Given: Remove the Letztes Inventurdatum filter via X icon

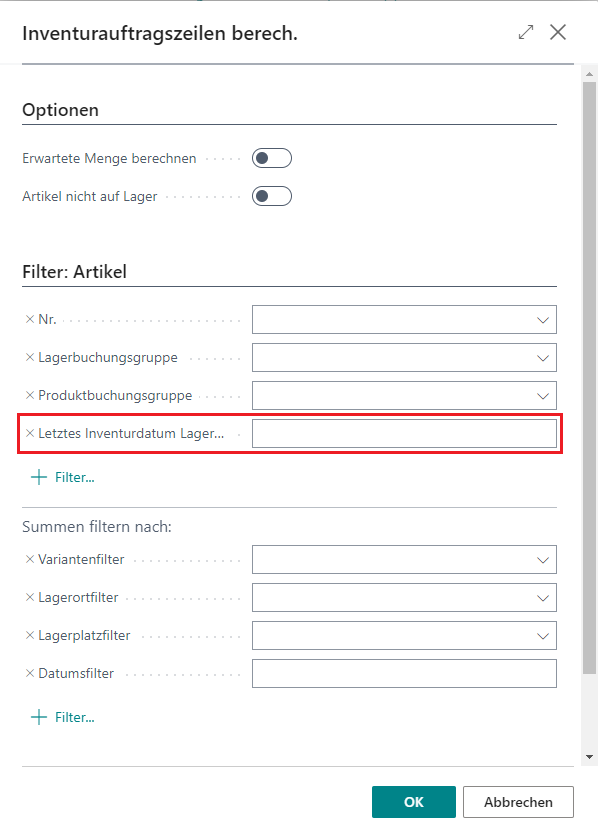Looking at the screenshot, I should [x=30, y=433].
